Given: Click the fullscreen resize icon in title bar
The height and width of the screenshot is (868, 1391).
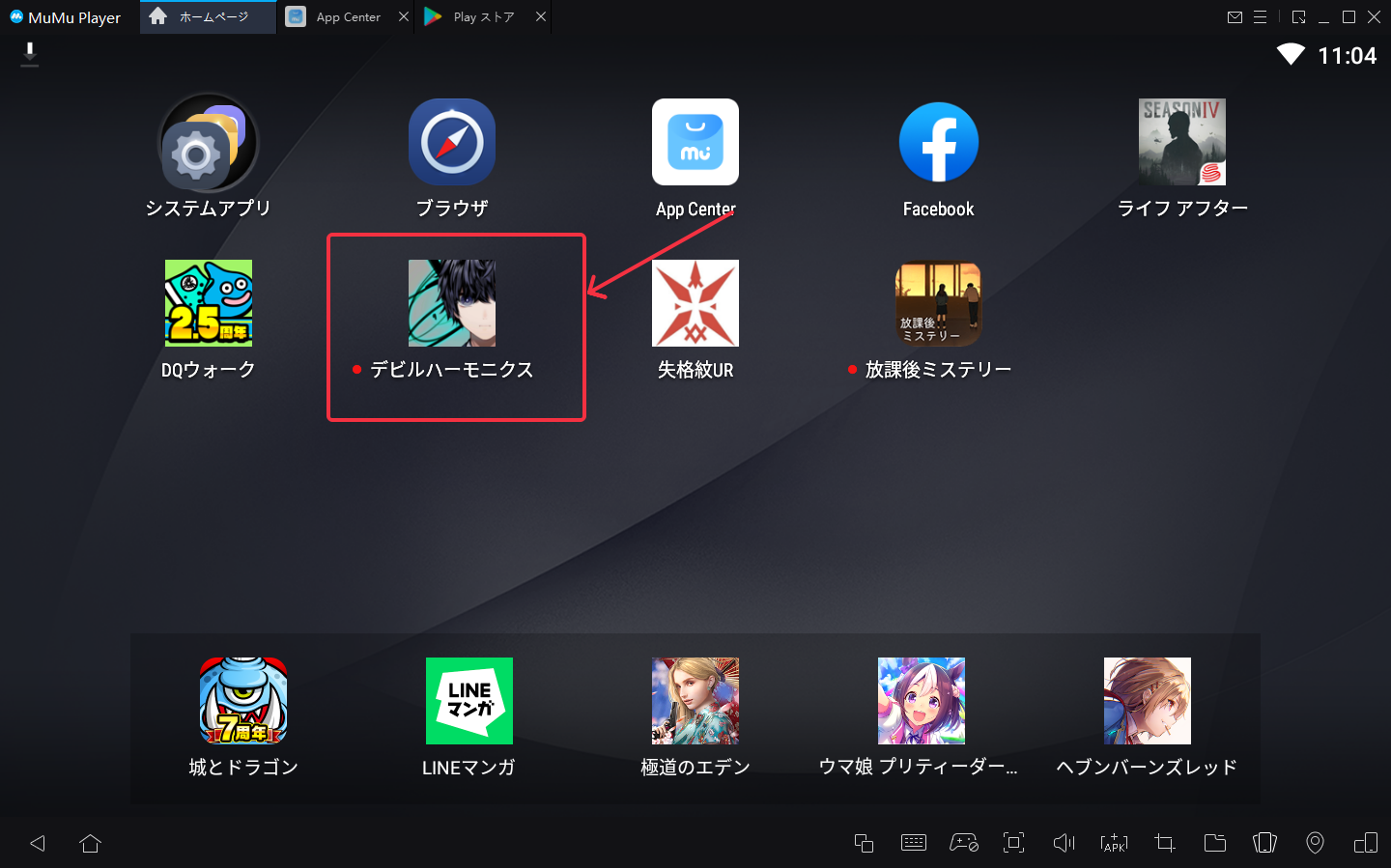Looking at the screenshot, I should [x=1298, y=17].
